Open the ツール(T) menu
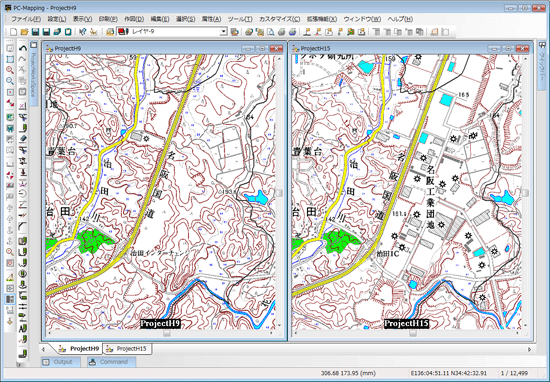Screen dimensions: 550x382 (240, 19)
